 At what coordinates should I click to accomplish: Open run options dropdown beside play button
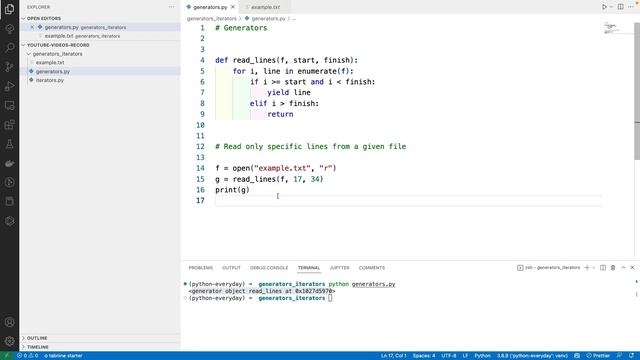(x=611, y=7)
